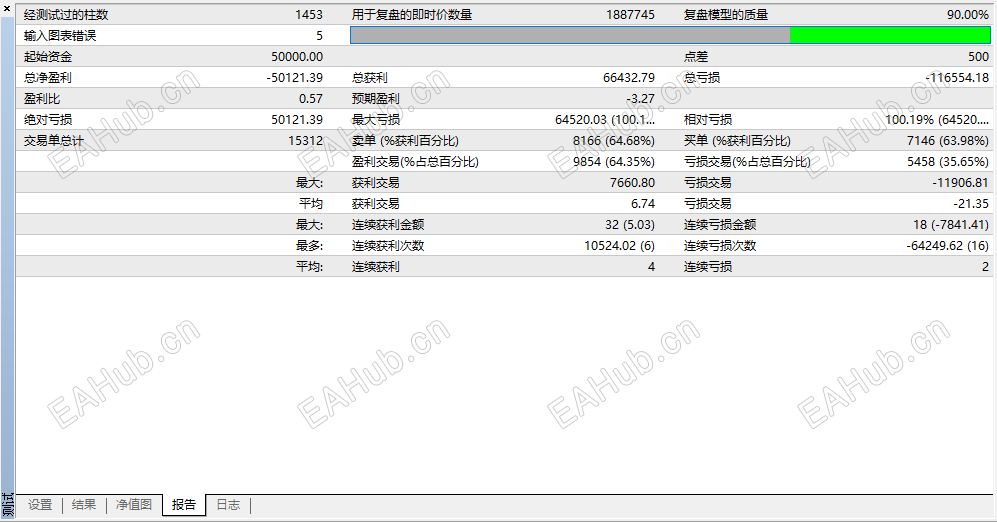Select the bars tested value 1453

(x=309, y=15)
